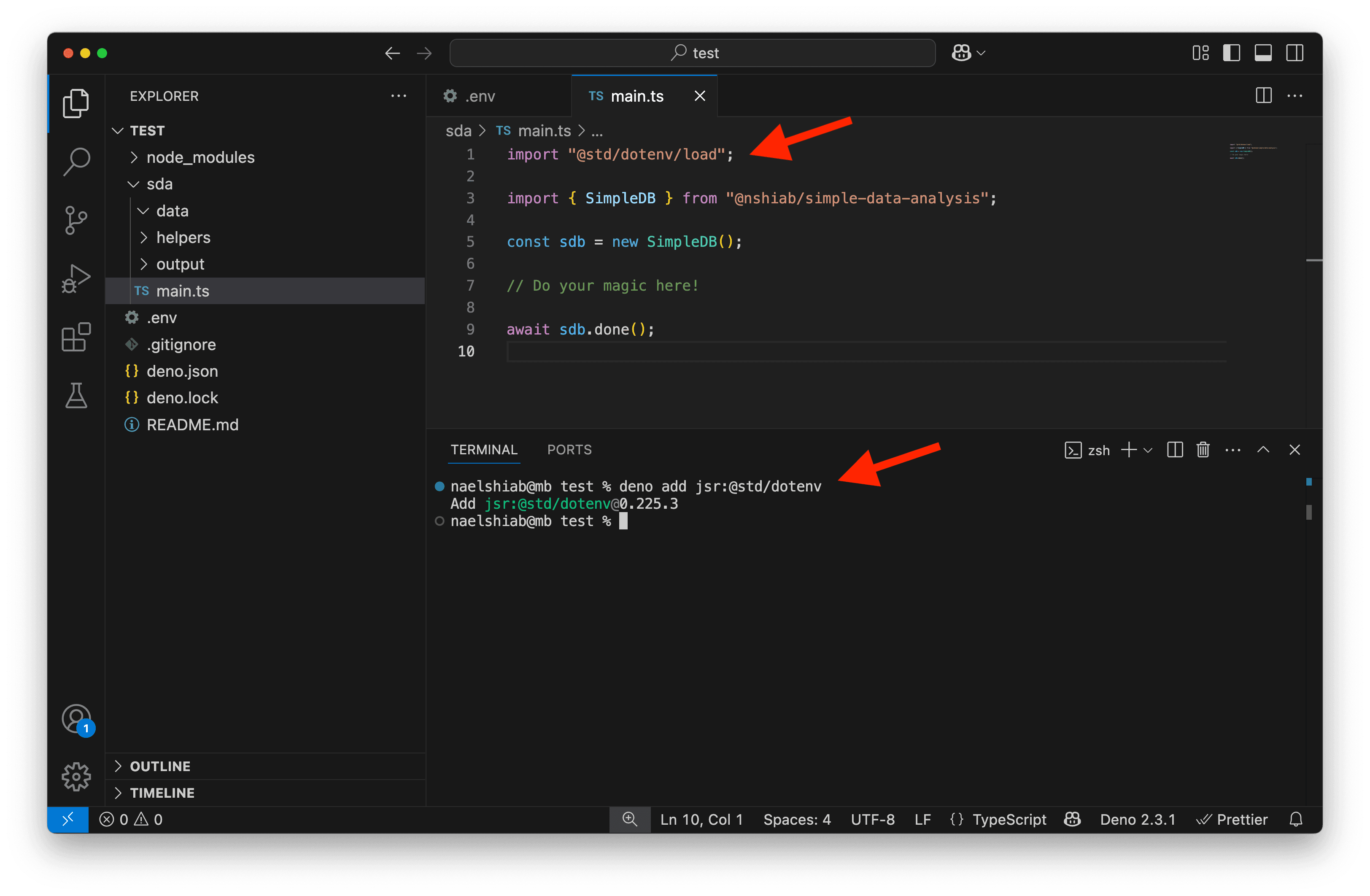Click the remote window indicator

pos(68,819)
